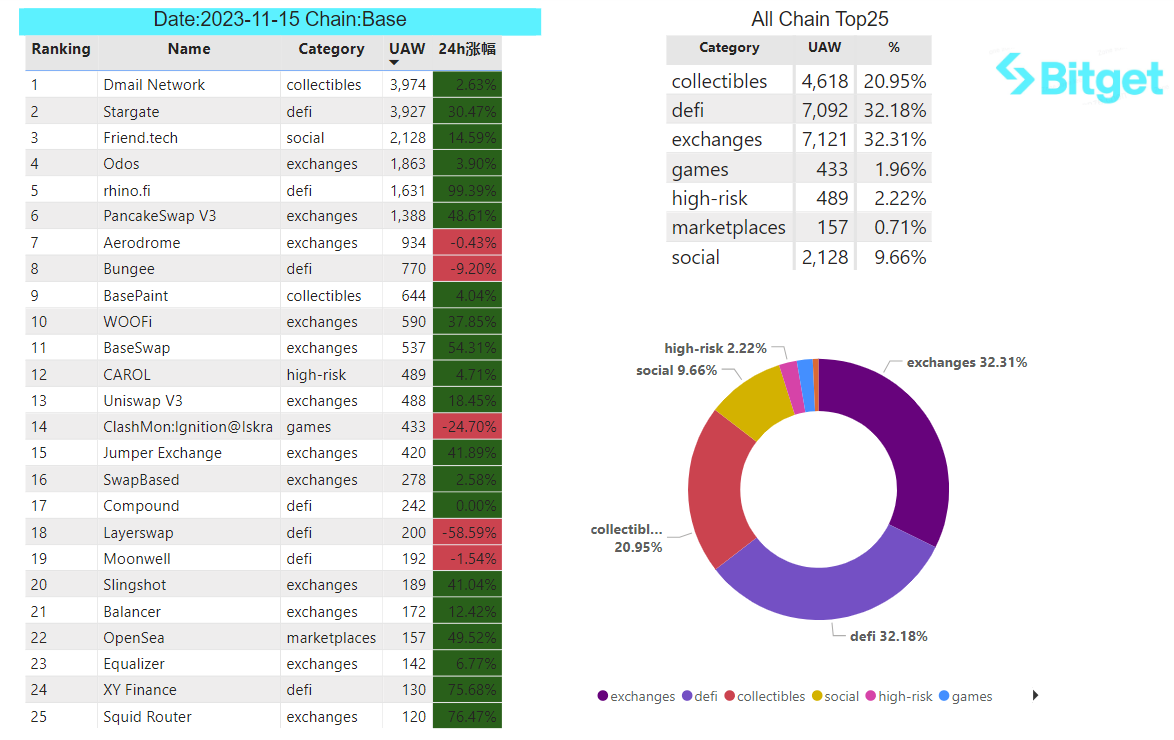Select the Dmail Network row

tap(264, 85)
